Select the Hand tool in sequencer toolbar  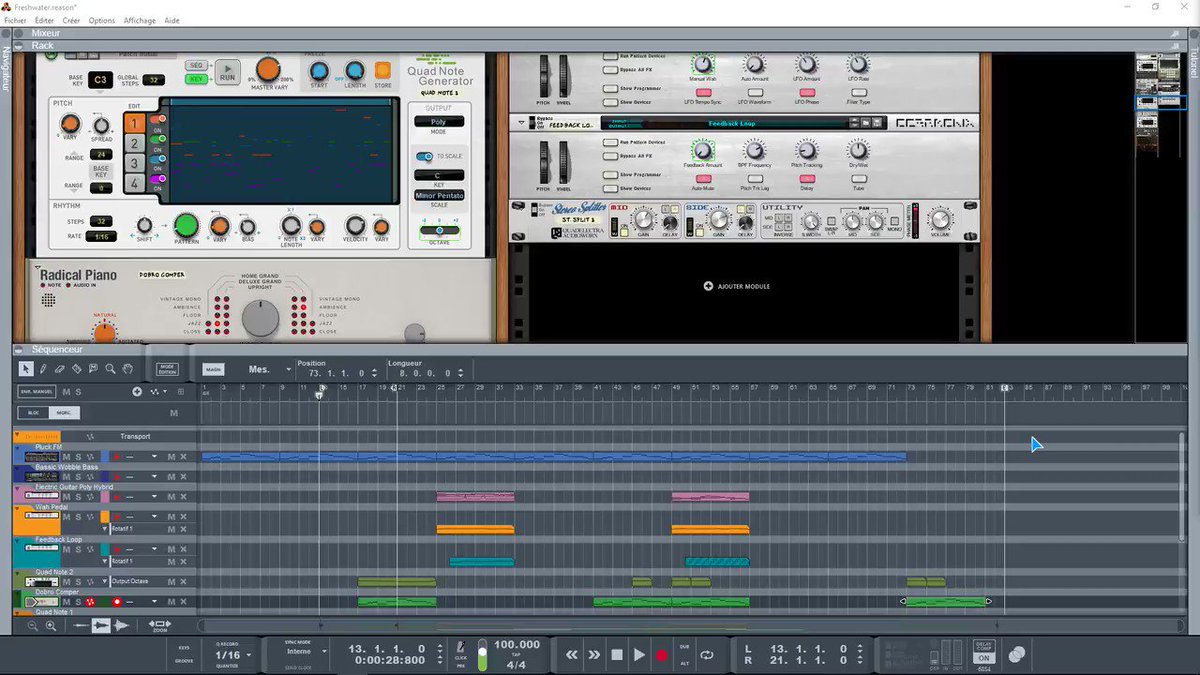[128, 369]
